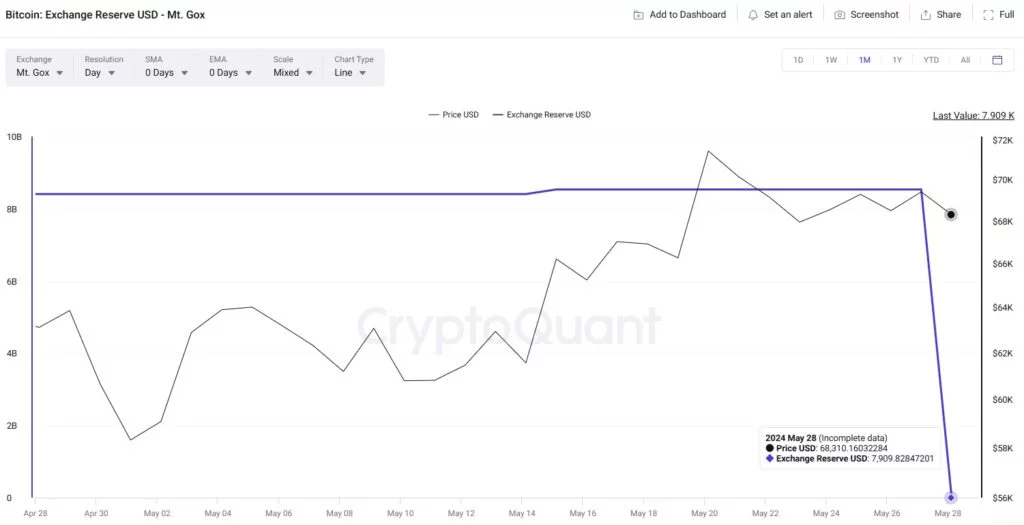This screenshot has height=525, width=1024.
Task: Click the Price USD black data point marker
Action: [951, 215]
